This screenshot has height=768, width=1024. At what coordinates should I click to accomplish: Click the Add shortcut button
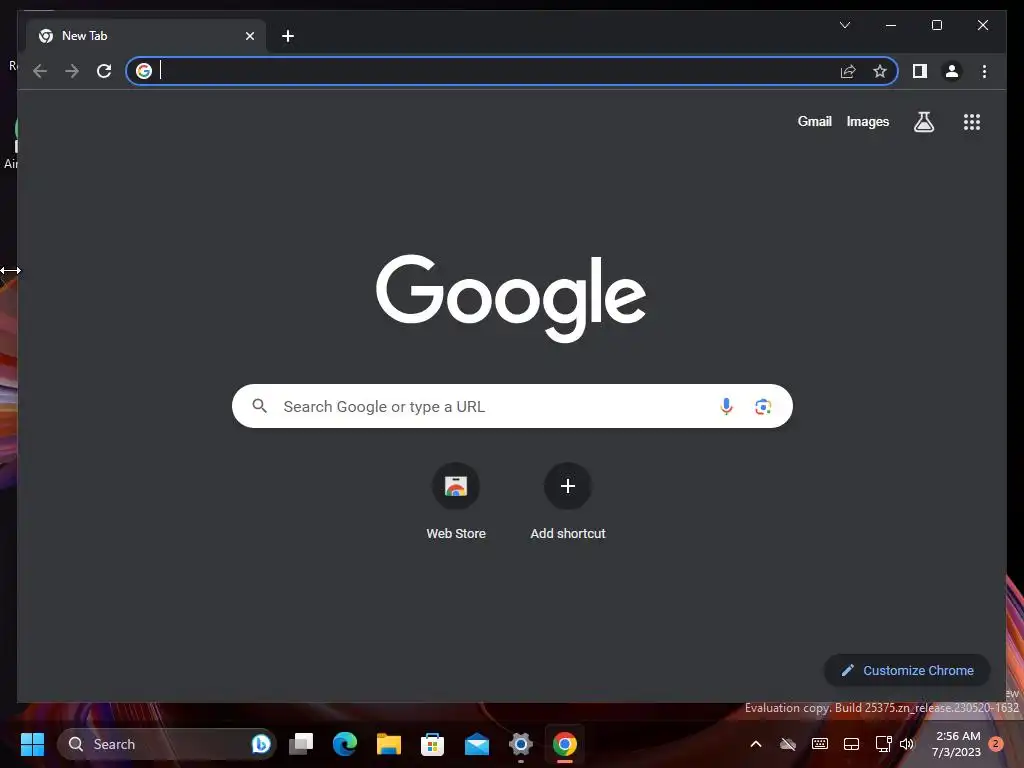coord(568,502)
